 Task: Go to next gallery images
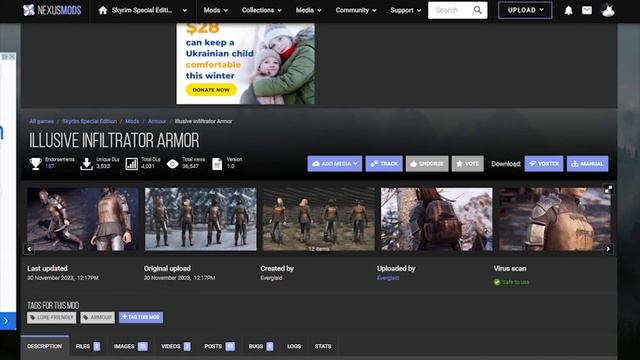click(x=608, y=249)
